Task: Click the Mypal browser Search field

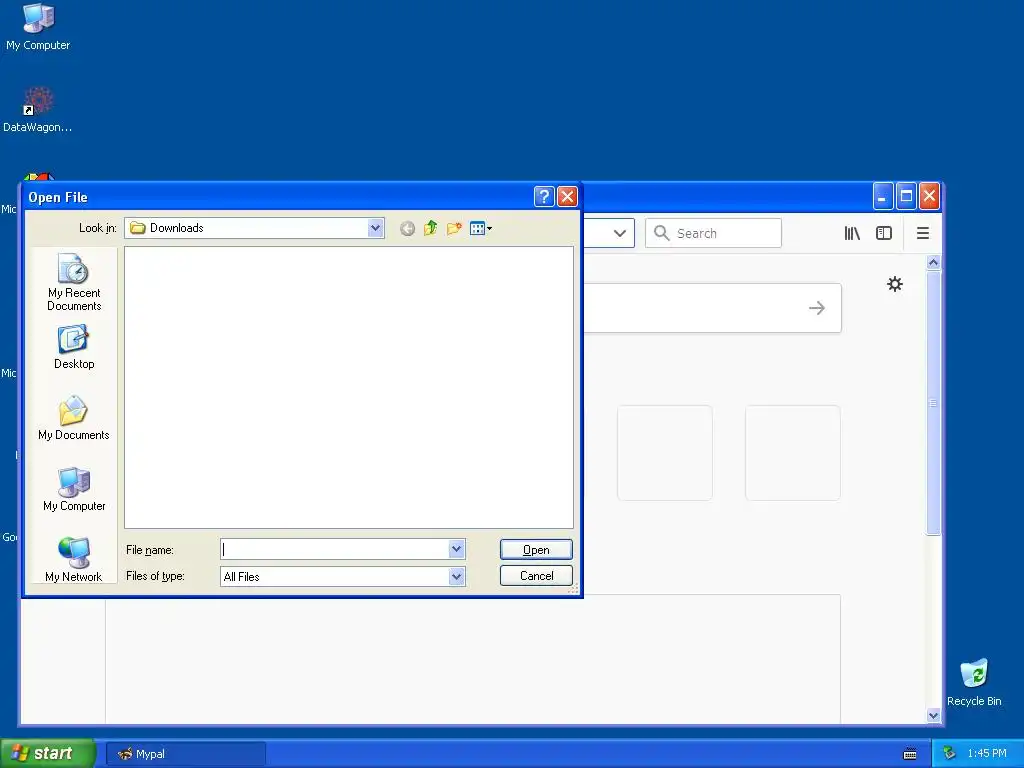Action: click(713, 233)
